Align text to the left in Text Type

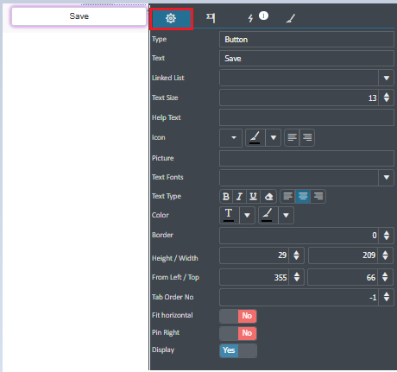[x=288, y=197]
